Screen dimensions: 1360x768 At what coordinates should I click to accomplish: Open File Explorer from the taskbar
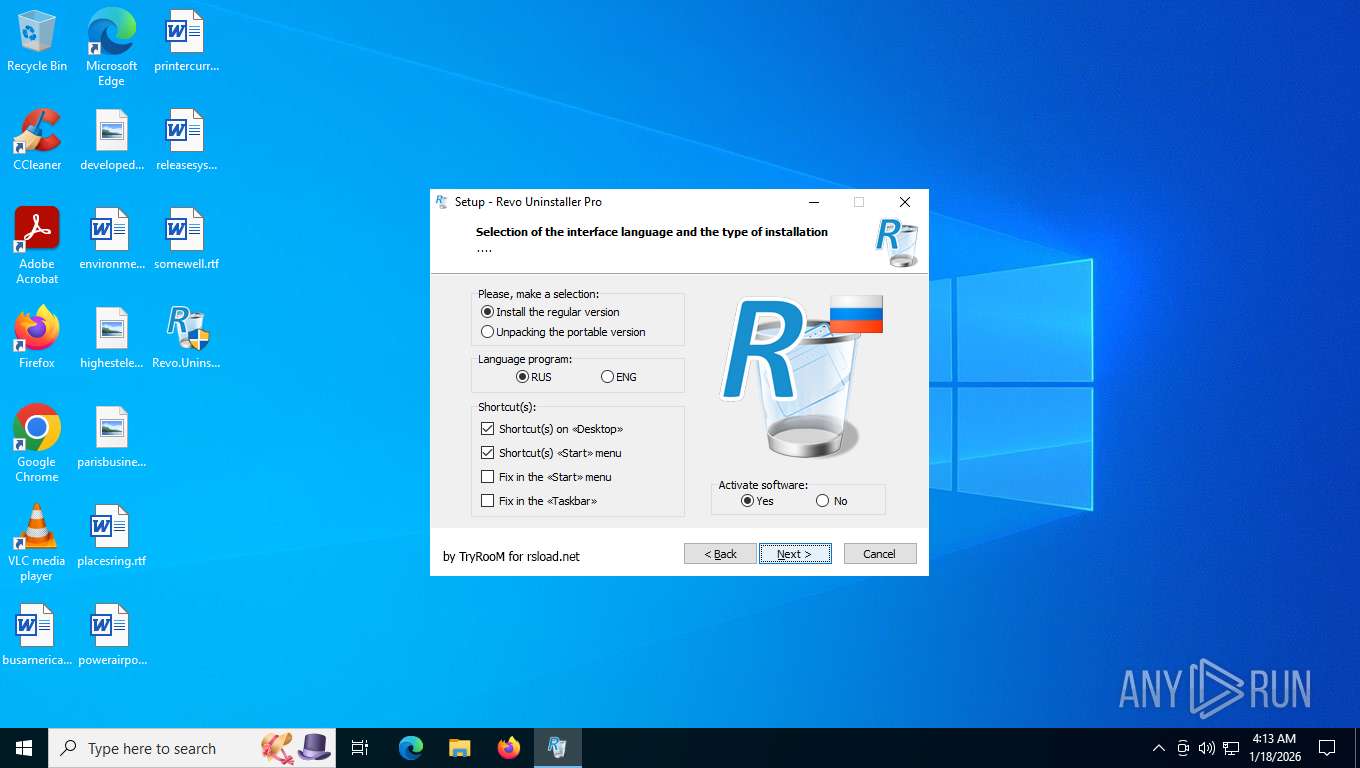[x=459, y=748]
